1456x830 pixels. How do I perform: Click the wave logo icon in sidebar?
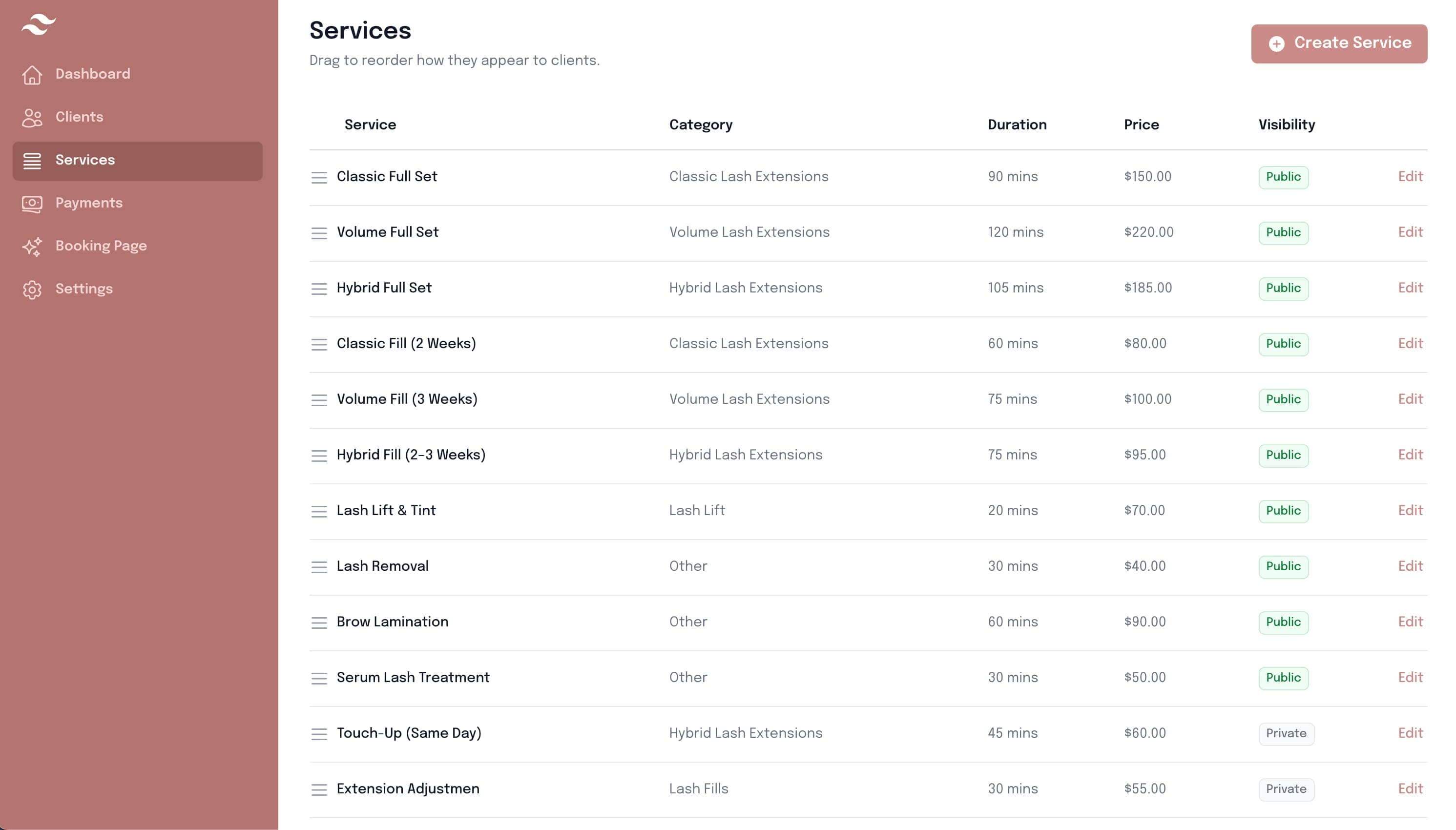pos(38,24)
